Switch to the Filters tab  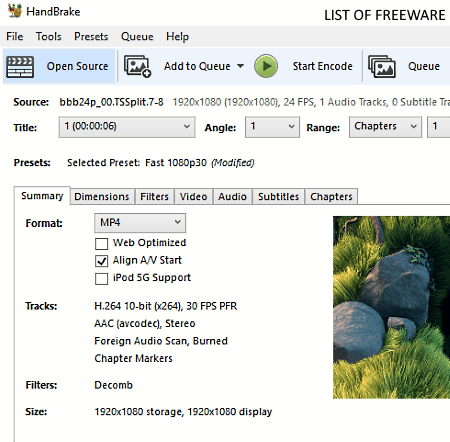154,197
